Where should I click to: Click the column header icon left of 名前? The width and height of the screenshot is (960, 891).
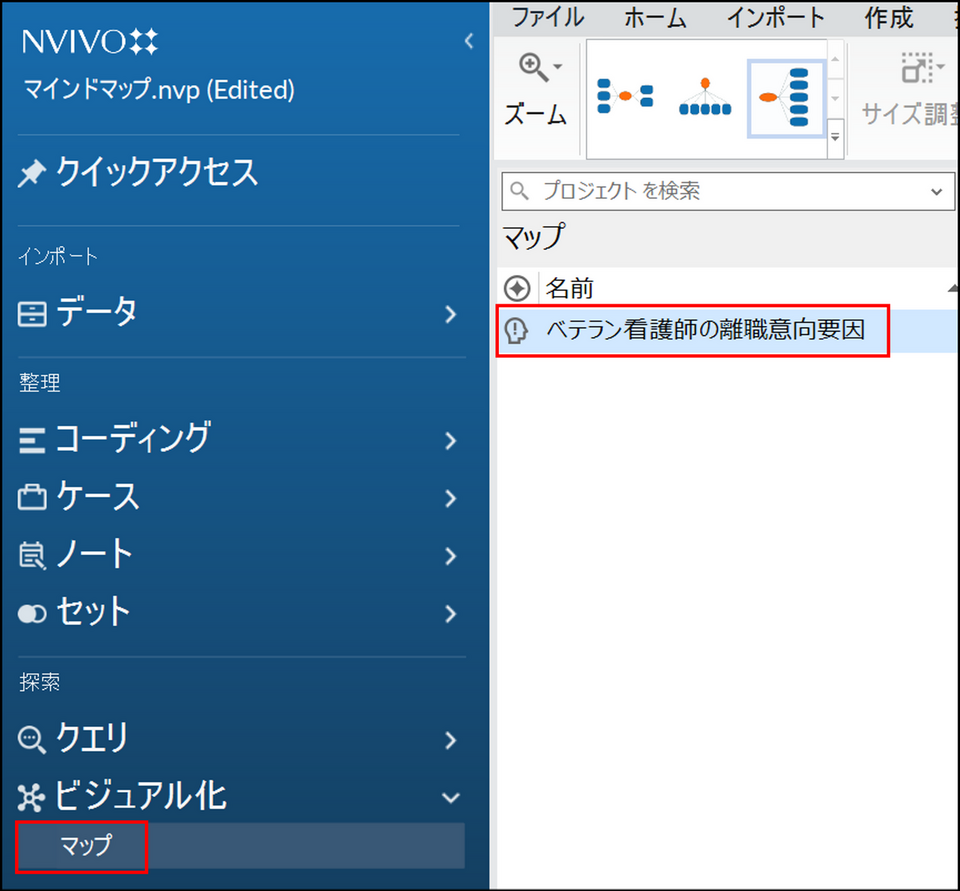pos(517,289)
